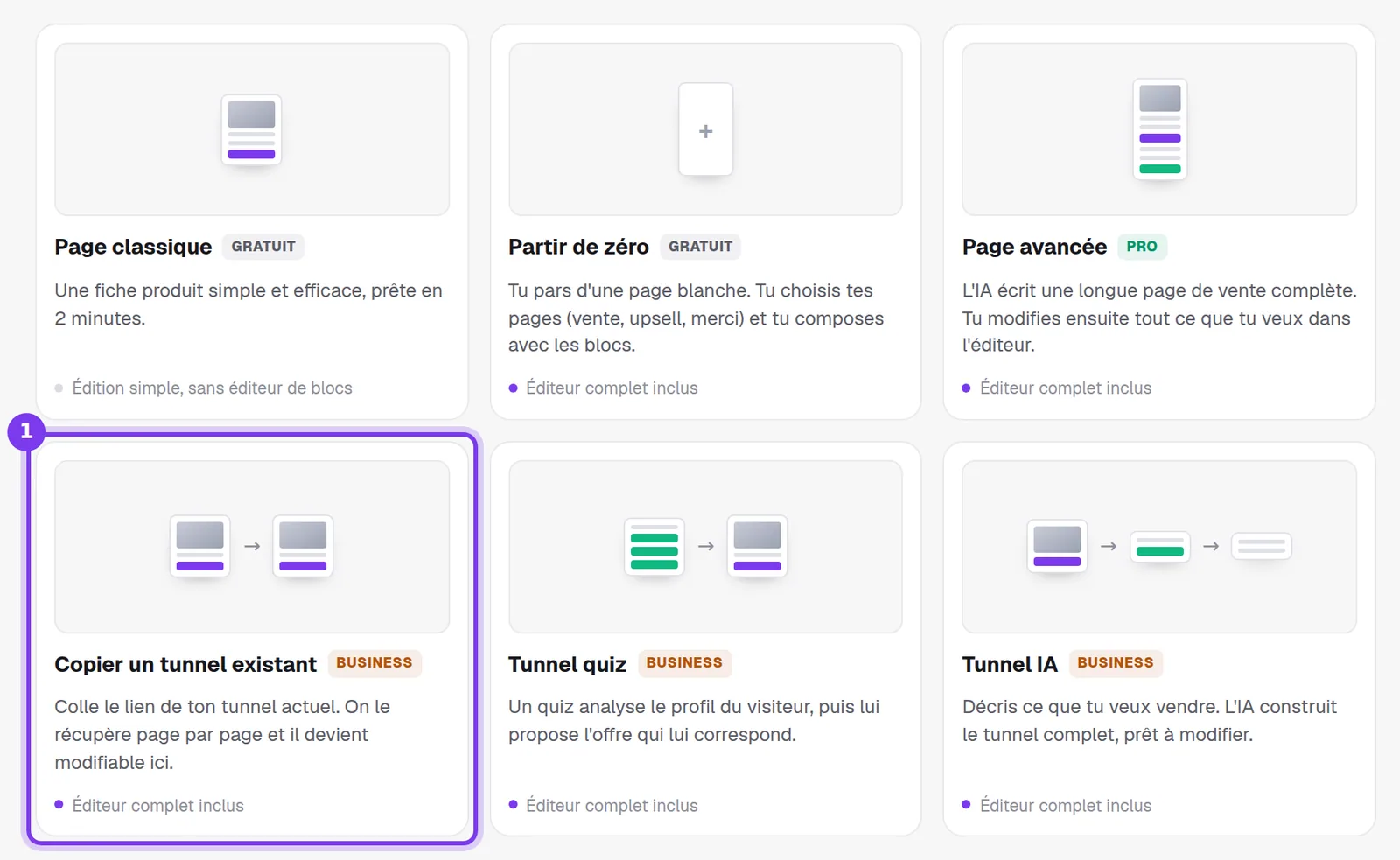Choose the Tunnel quiz title
The image size is (1400, 860).
tap(567, 664)
